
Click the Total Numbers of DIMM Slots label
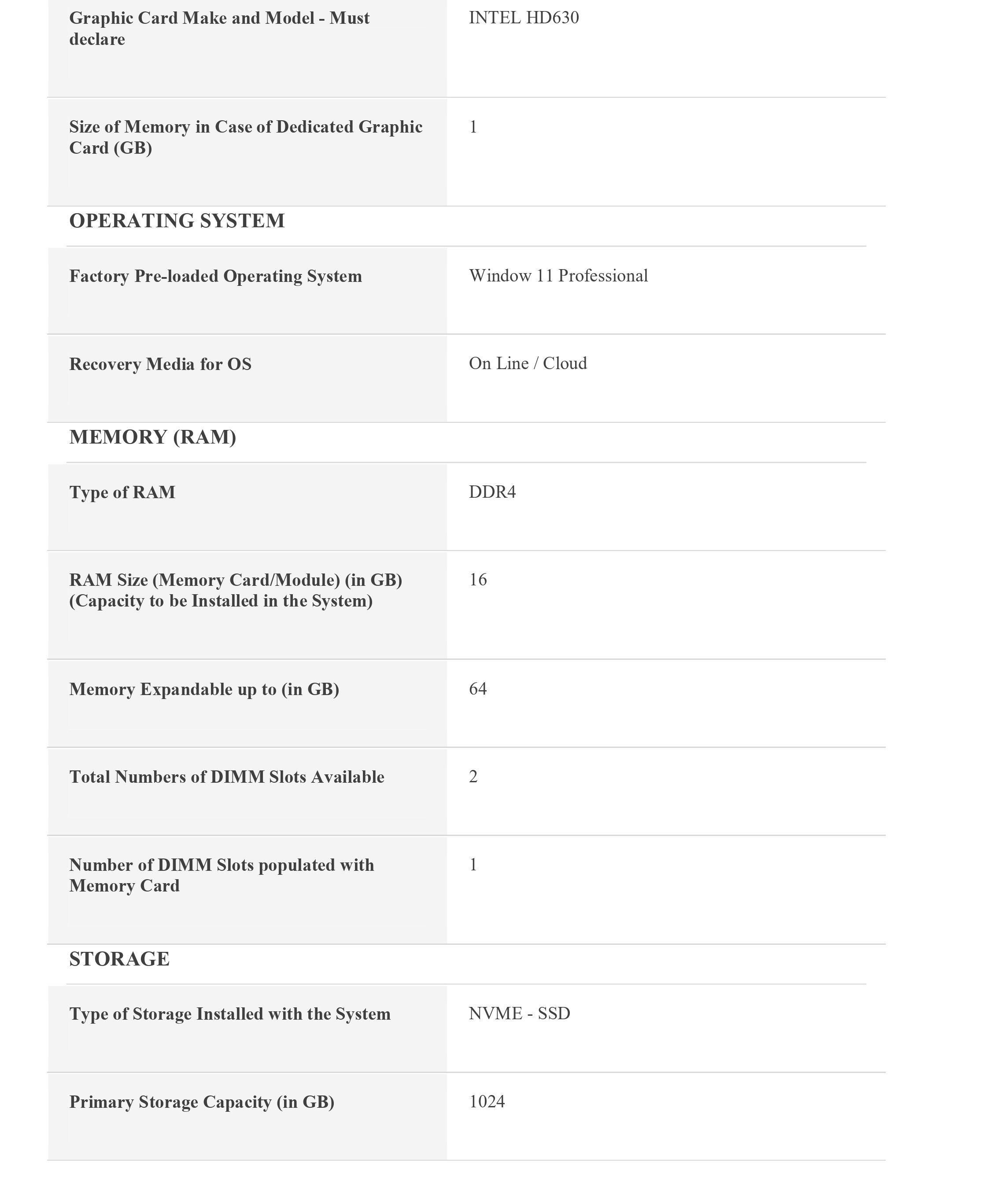tap(226, 777)
